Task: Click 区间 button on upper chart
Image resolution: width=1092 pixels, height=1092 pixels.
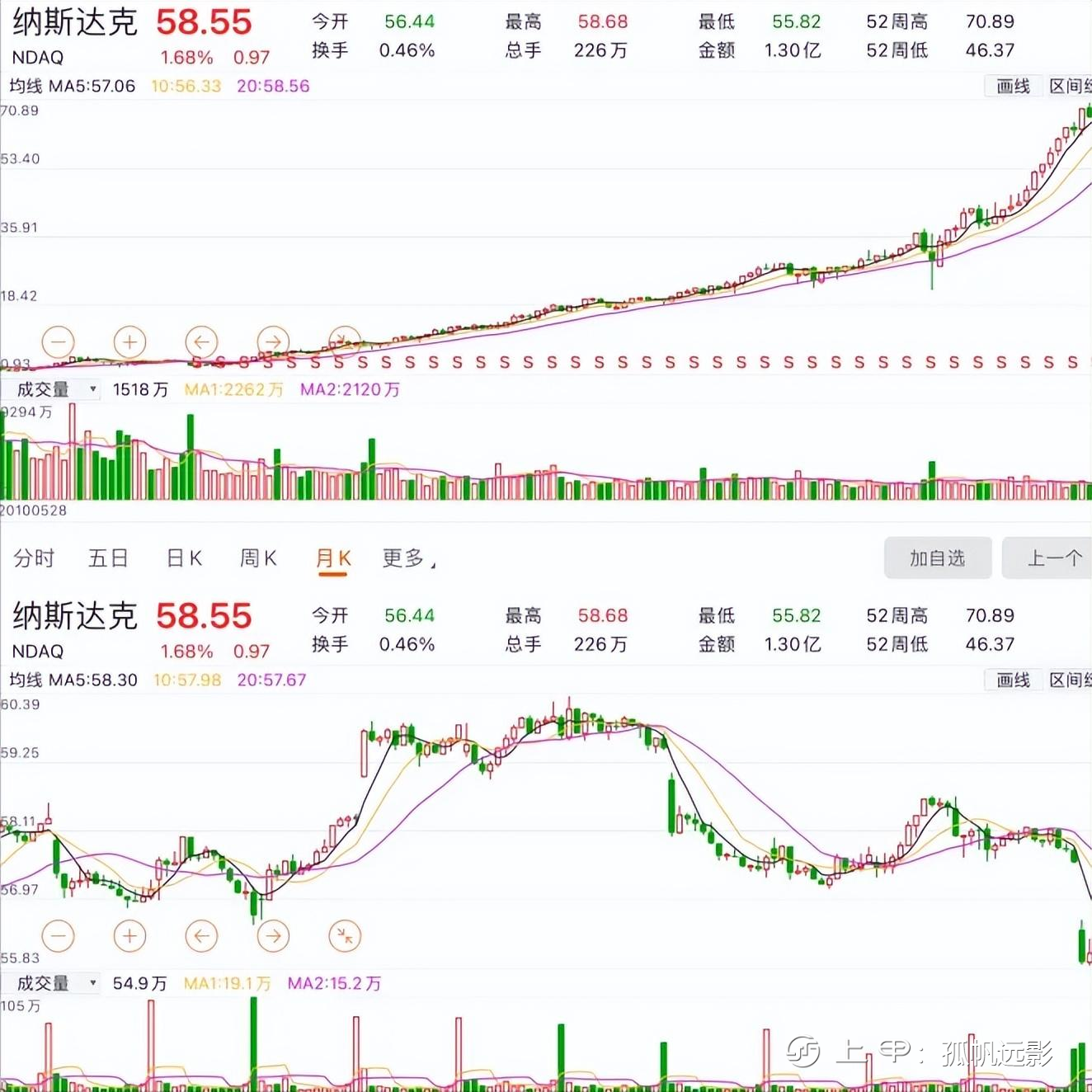Action: coord(1069,86)
